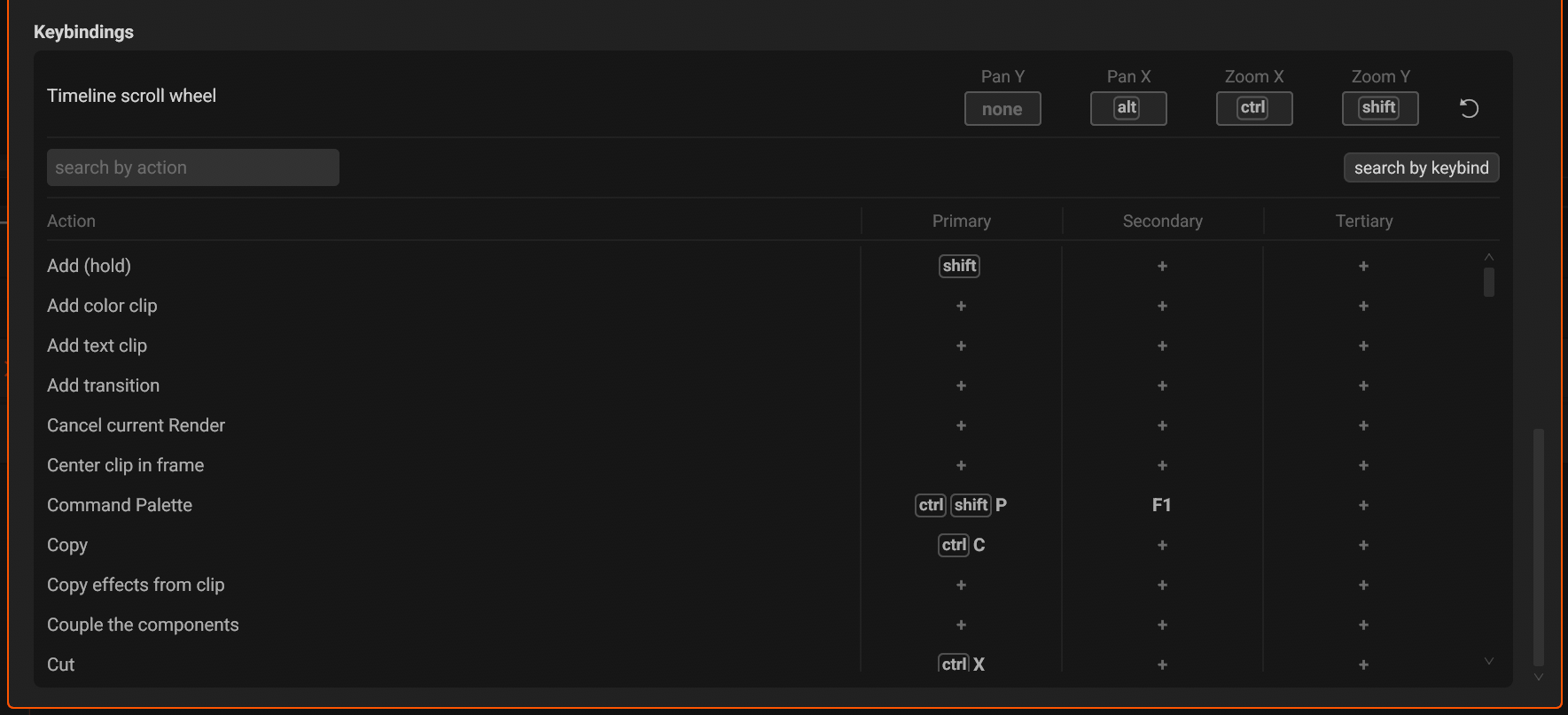Add primary keybind for Cancel current Render
Viewport: 1568px width, 715px height.
(x=961, y=425)
